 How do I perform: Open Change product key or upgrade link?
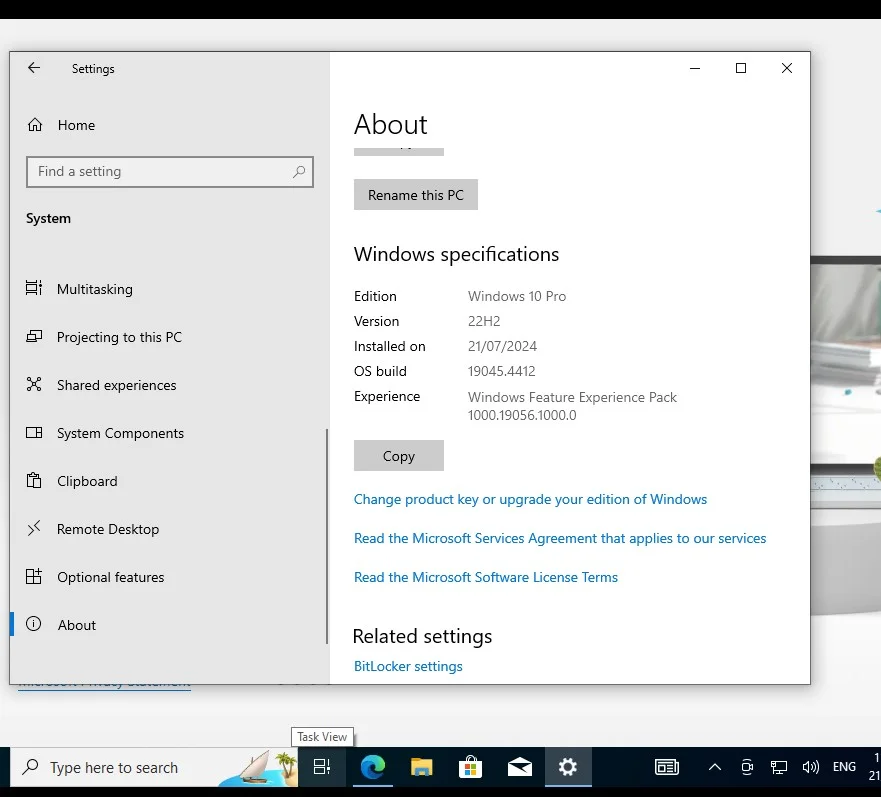tap(530, 499)
